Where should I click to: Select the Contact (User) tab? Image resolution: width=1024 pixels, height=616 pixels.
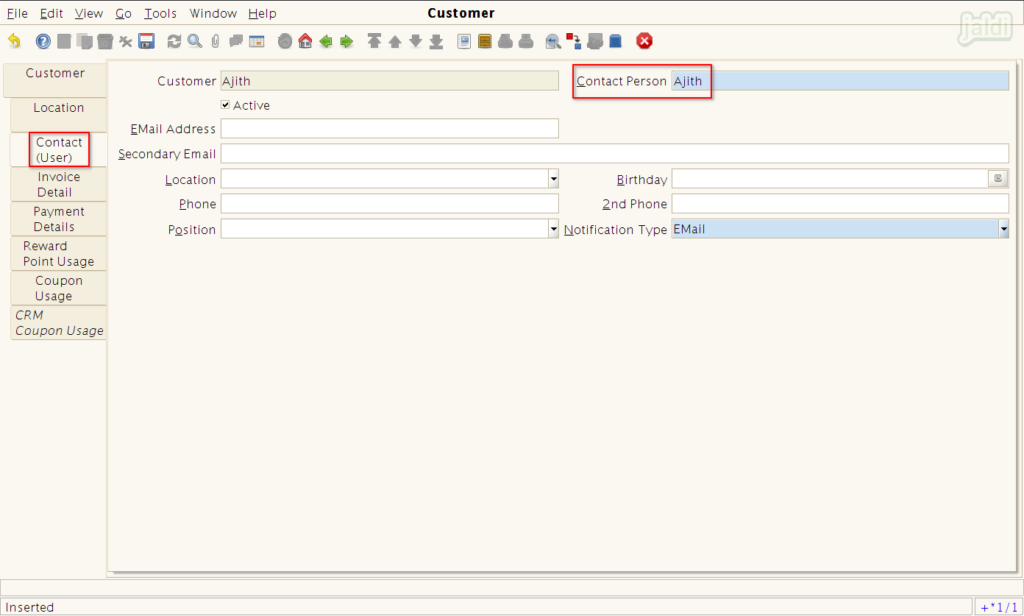coord(59,150)
